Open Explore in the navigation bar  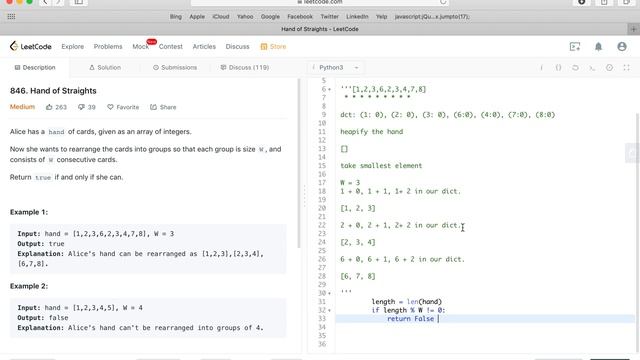[73, 47]
